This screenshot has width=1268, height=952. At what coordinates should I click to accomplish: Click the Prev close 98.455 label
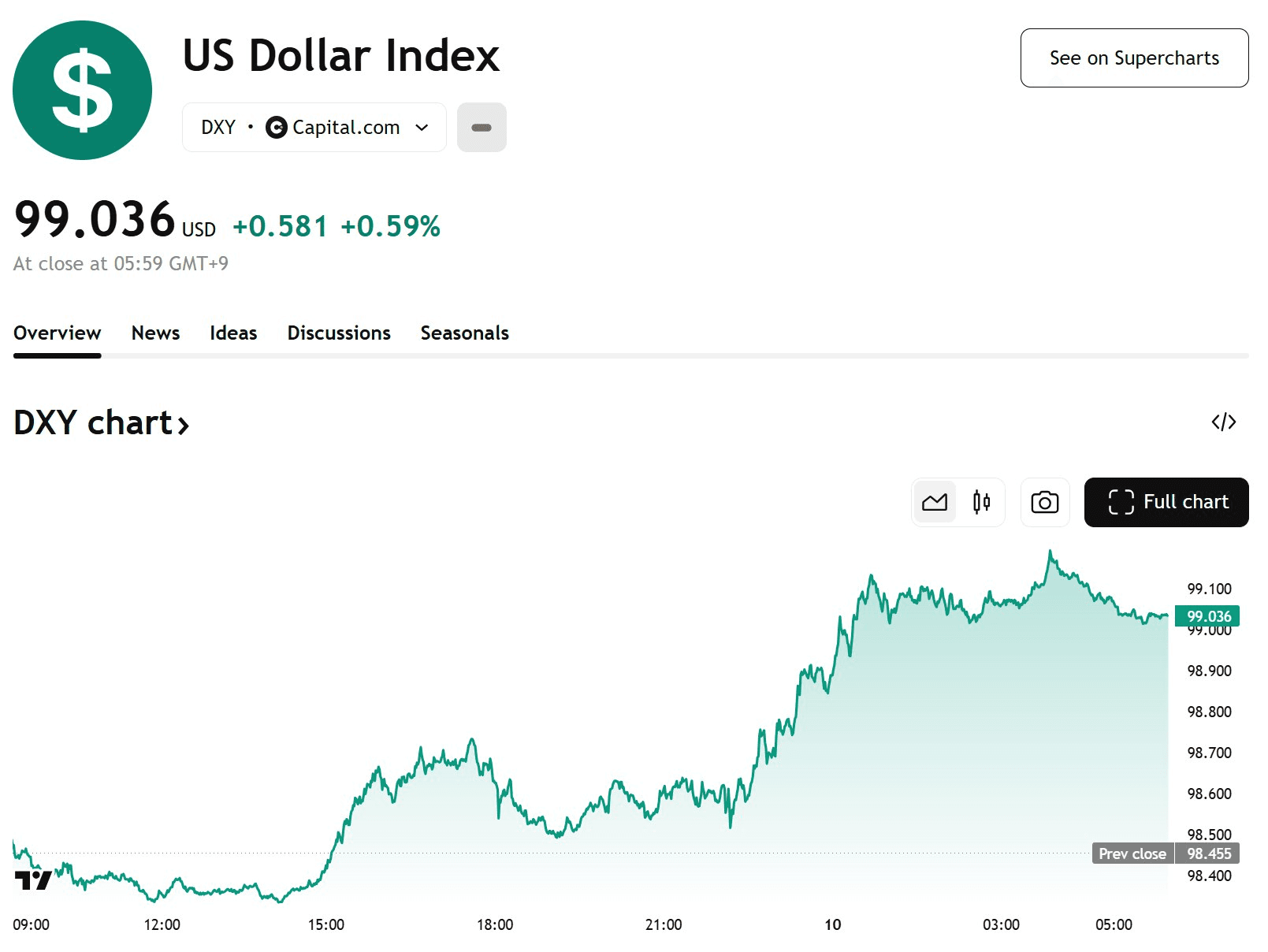click(1165, 853)
